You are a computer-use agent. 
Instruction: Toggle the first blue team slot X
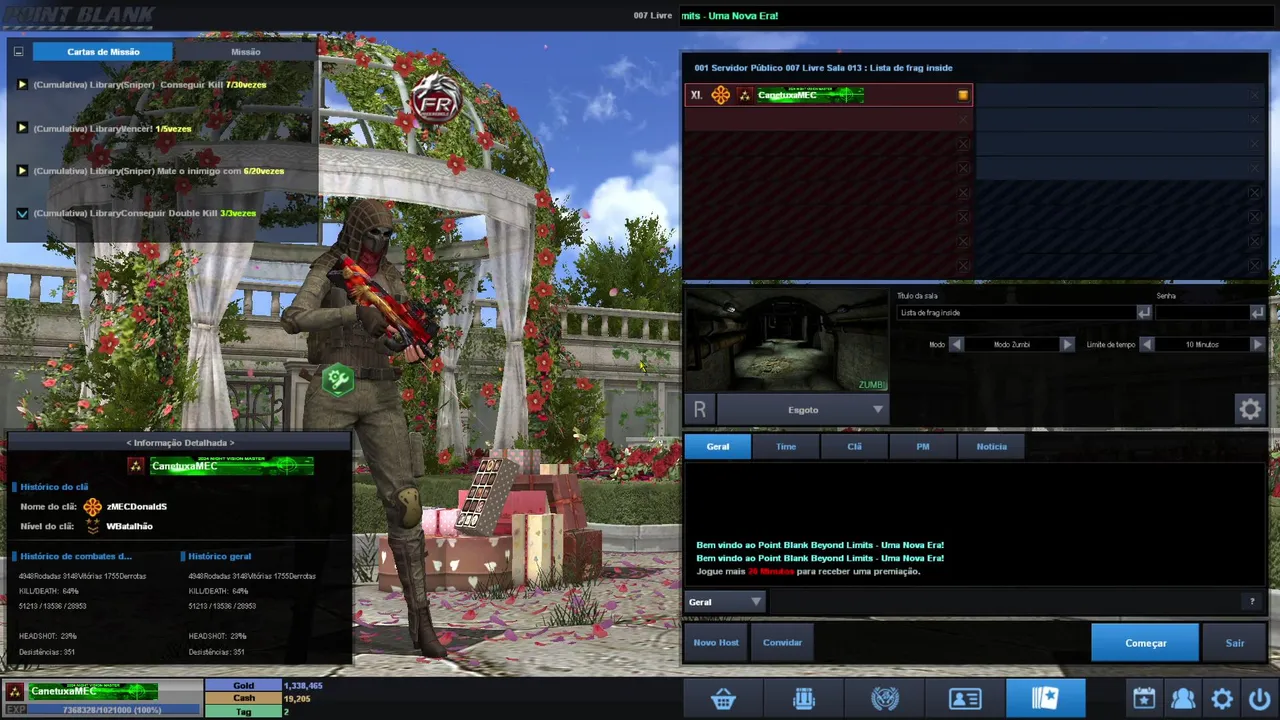click(x=1255, y=95)
